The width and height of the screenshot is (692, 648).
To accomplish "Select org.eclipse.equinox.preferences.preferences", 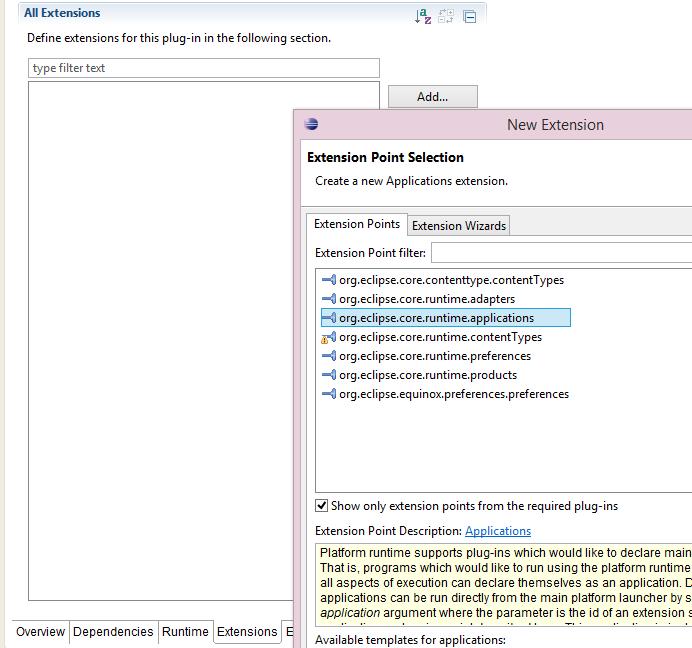I will tap(454, 394).
